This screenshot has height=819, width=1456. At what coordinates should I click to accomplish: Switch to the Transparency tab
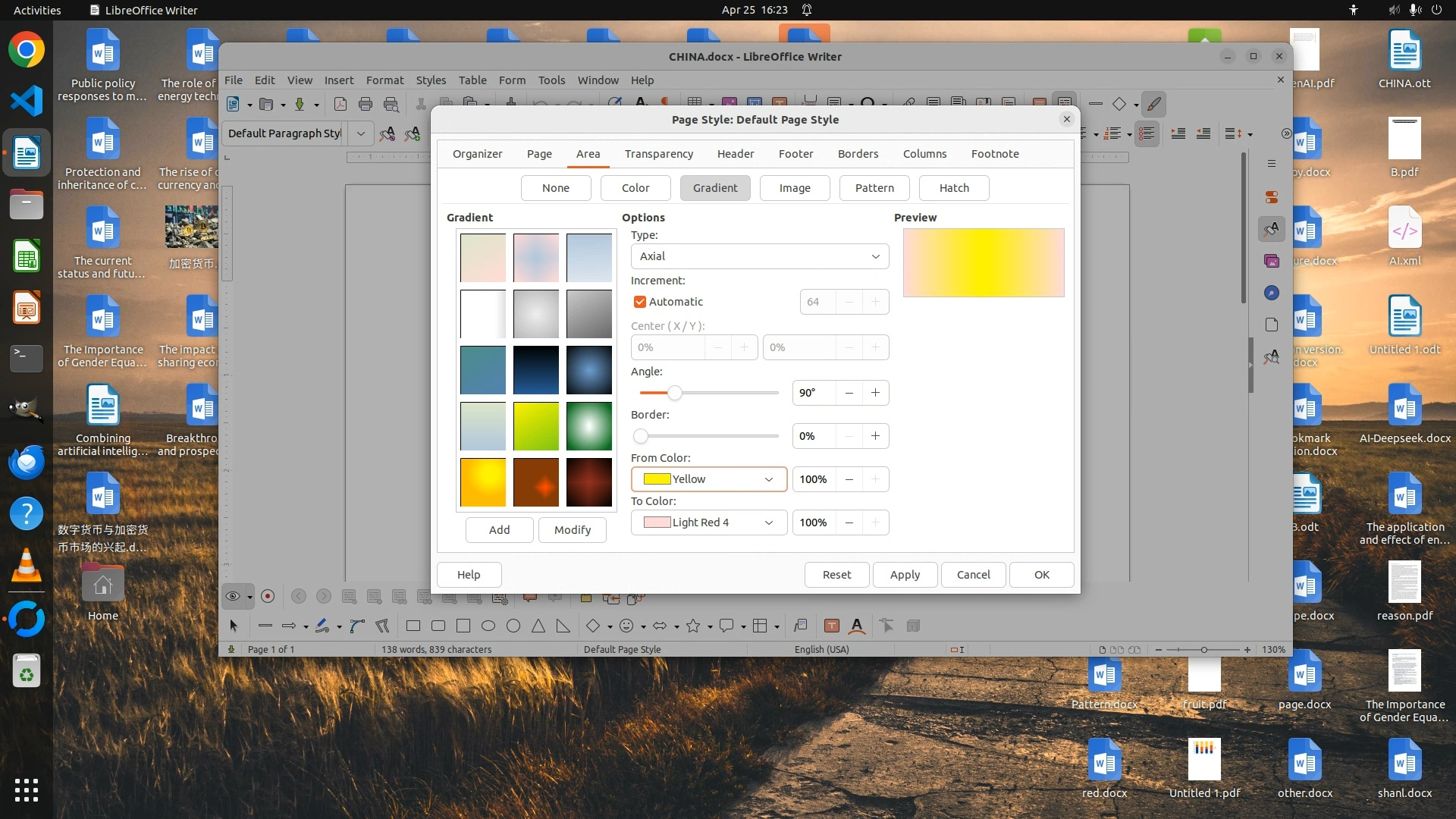(x=658, y=154)
